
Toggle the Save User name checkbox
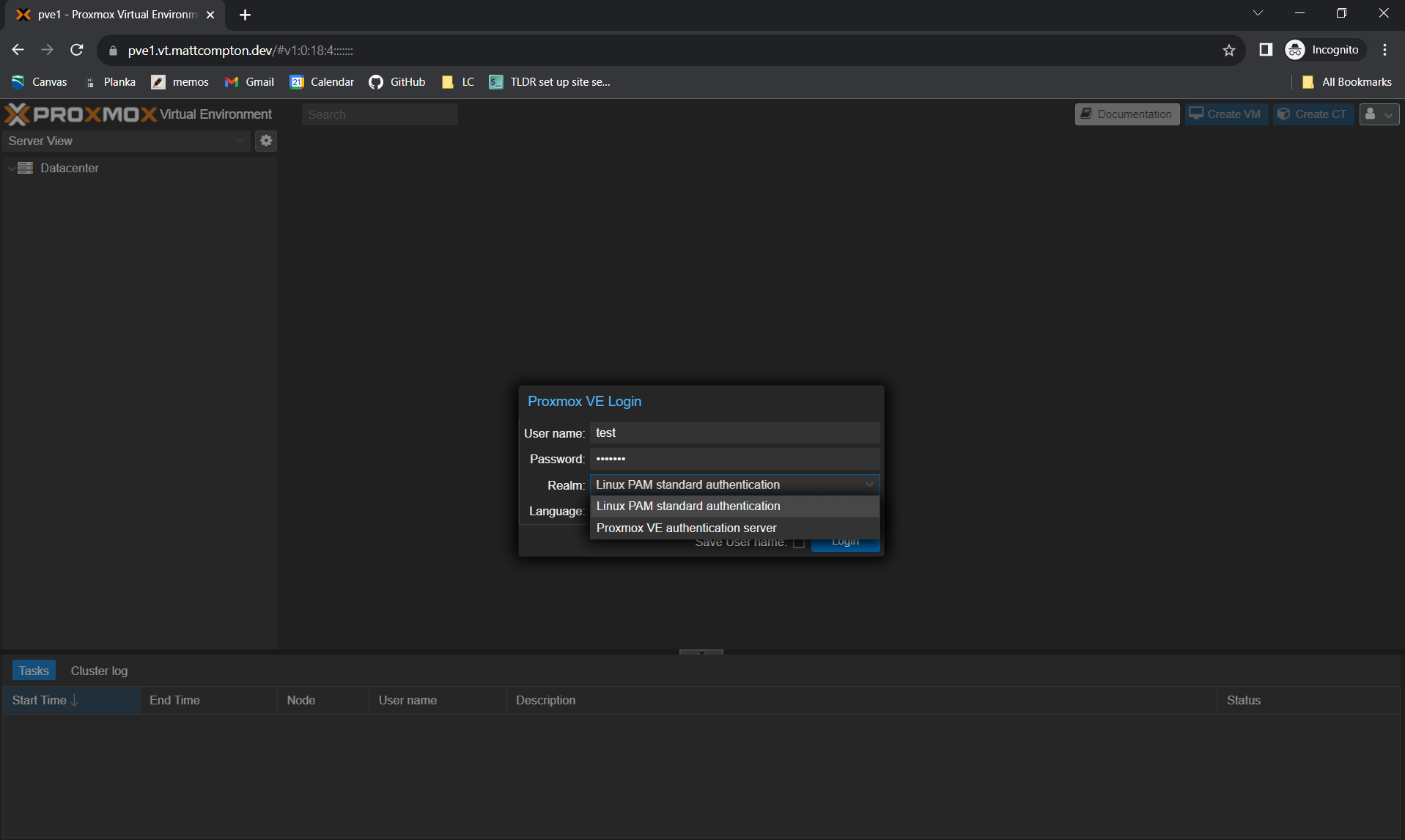(799, 542)
